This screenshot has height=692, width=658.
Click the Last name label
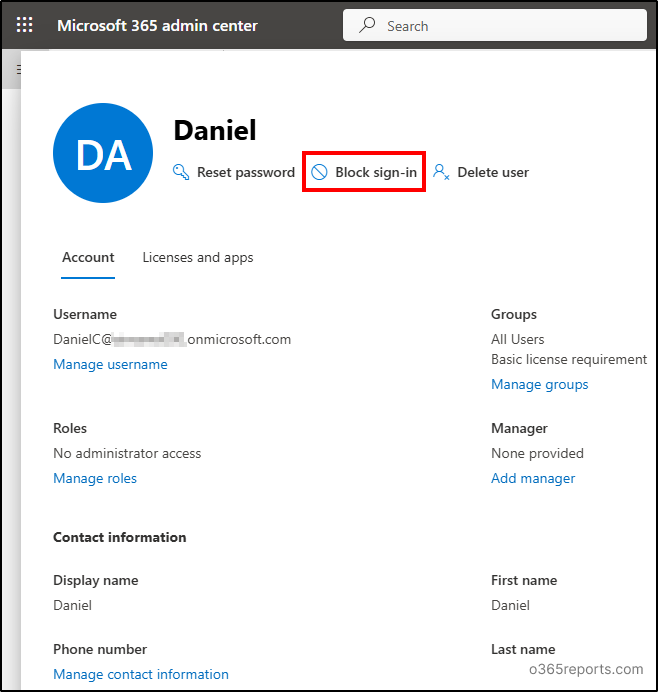coord(523,649)
